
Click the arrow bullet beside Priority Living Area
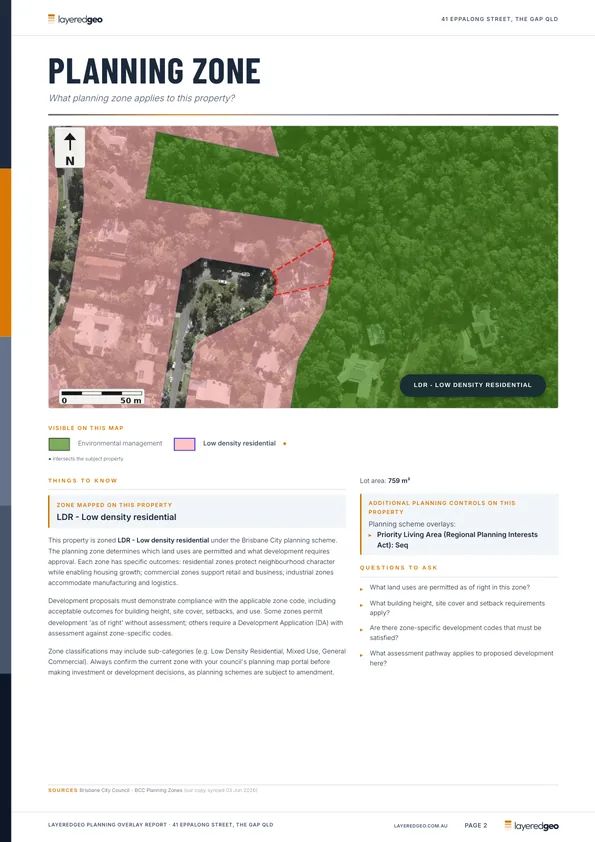370,535
